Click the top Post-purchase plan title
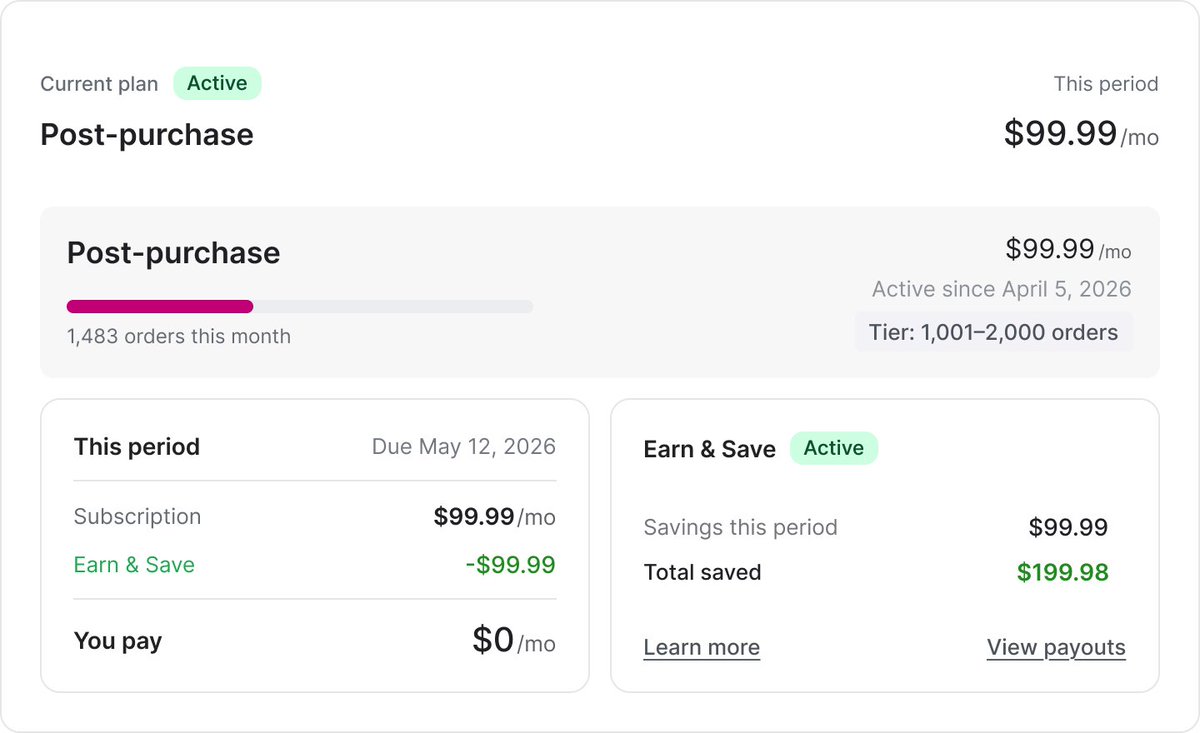The height and width of the screenshot is (733, 1200). [x=147, y=135]
